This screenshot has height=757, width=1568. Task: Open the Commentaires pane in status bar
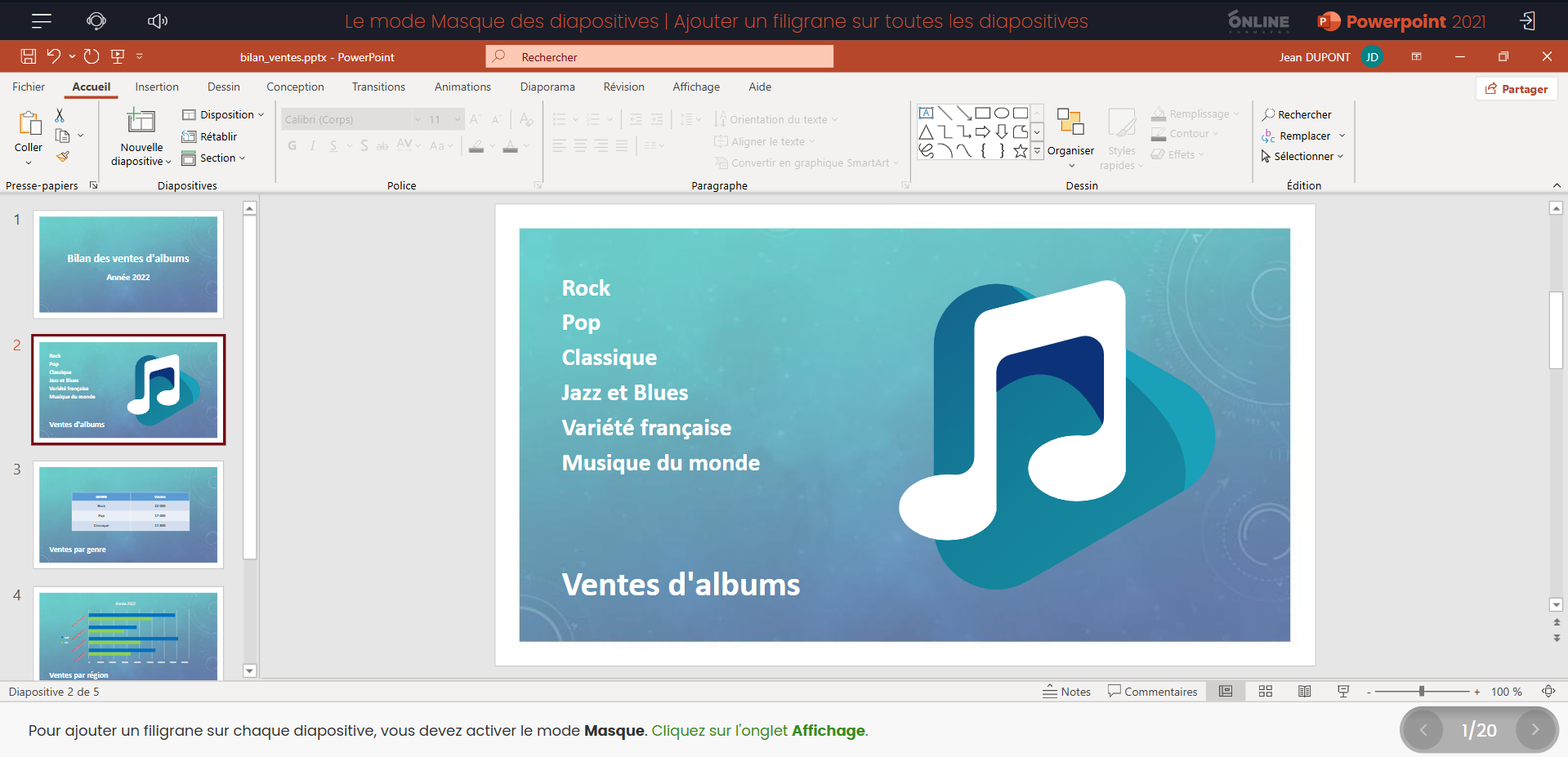click(x=1152, y=692)
